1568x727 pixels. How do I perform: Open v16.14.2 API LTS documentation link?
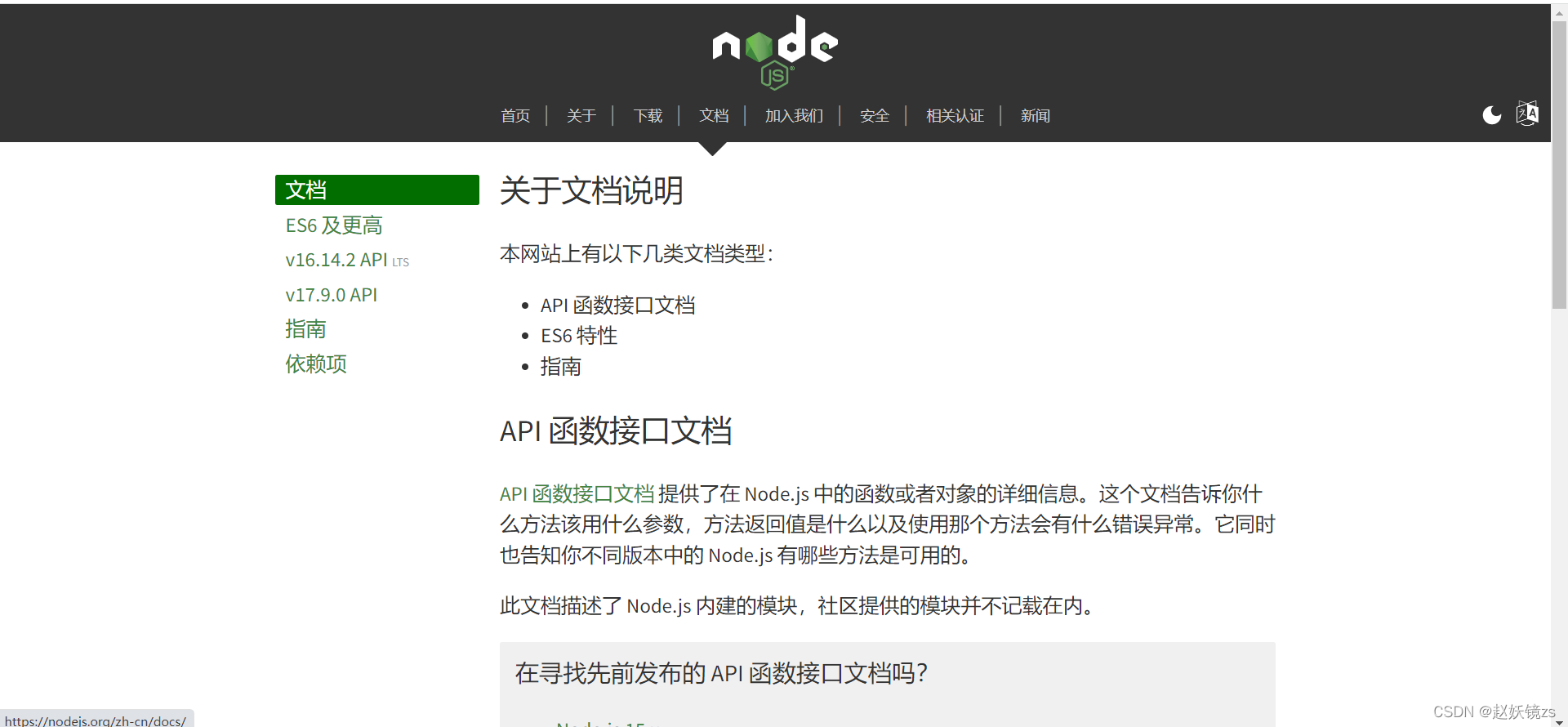tap(347, 260)
